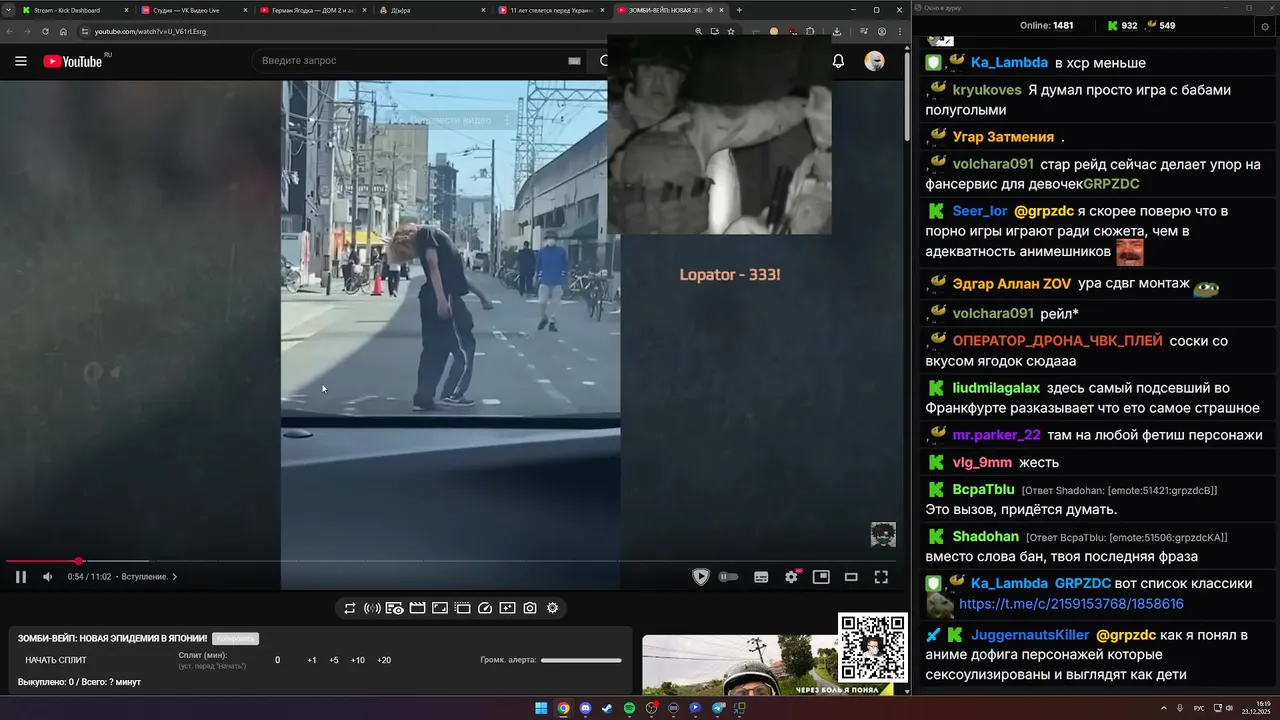Switch to 'Студия — VK Видео Live' tab
This screenshot has width=1280, height=720.
tap(193, 10)
